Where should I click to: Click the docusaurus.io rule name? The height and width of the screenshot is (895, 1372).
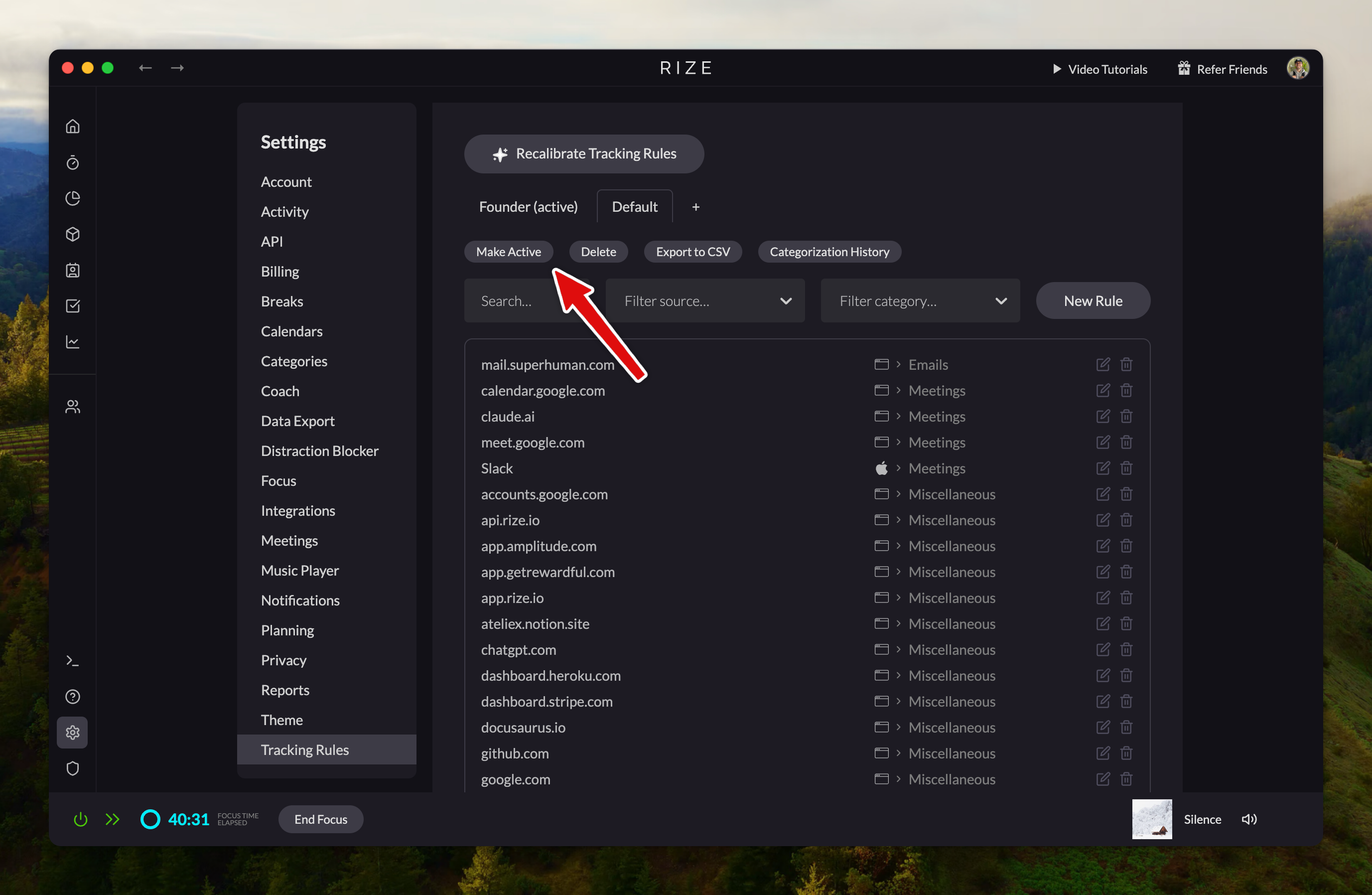pos(523,727)
